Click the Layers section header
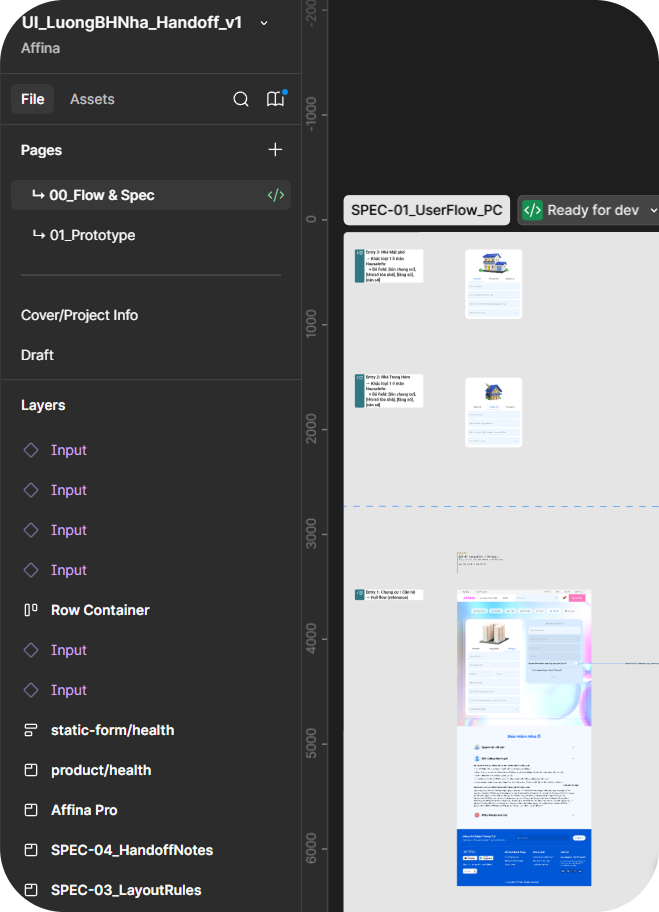Screen dimensions: 659x912 [x=43, y=405]
